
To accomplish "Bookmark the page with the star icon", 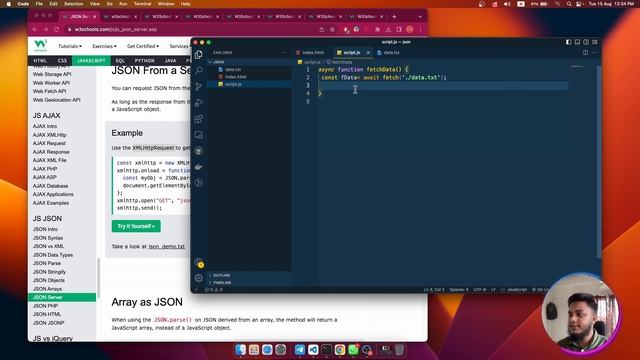I will 332,29.
